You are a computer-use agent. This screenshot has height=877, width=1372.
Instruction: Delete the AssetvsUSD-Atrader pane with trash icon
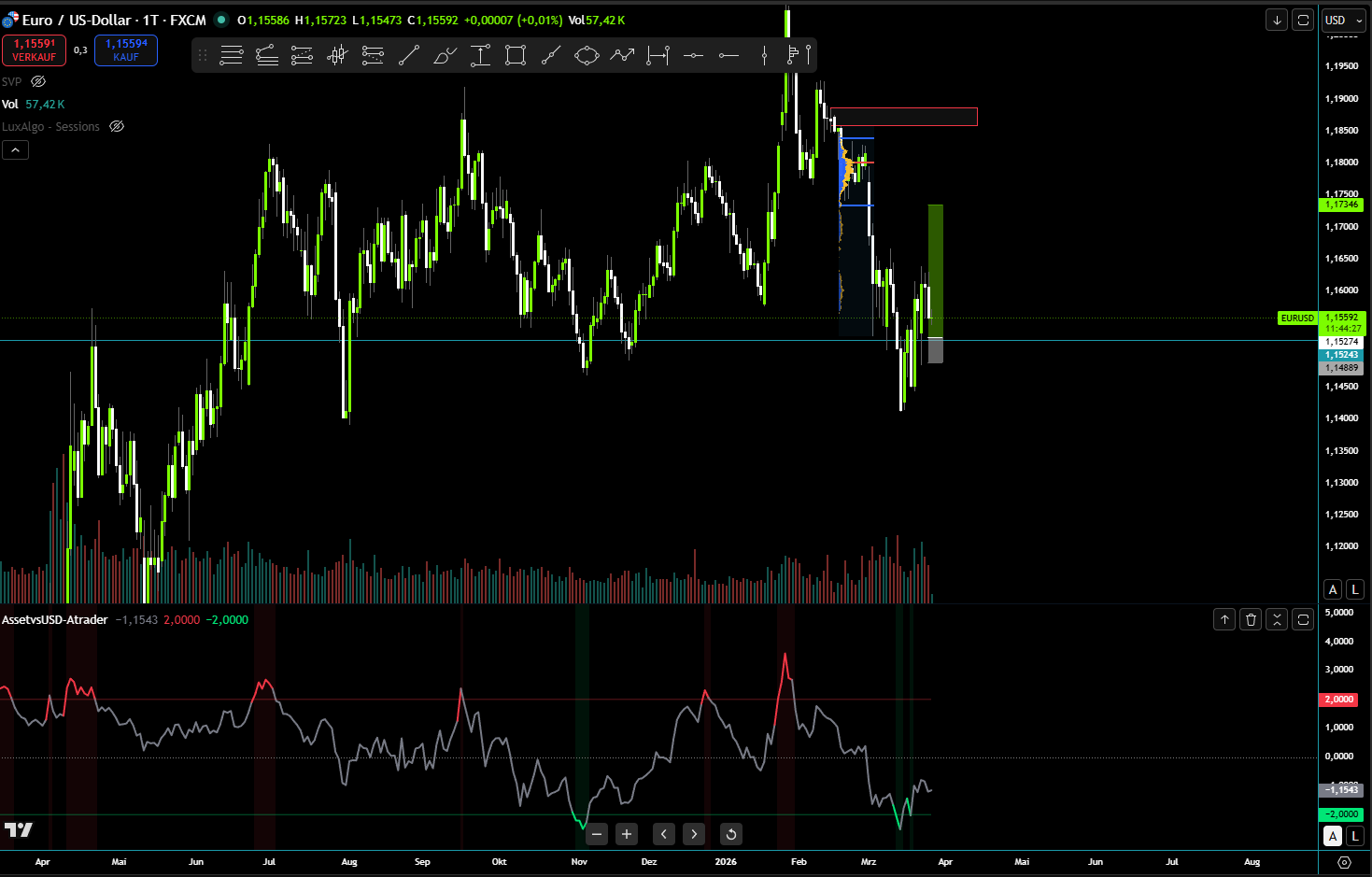coord(1250,618)
